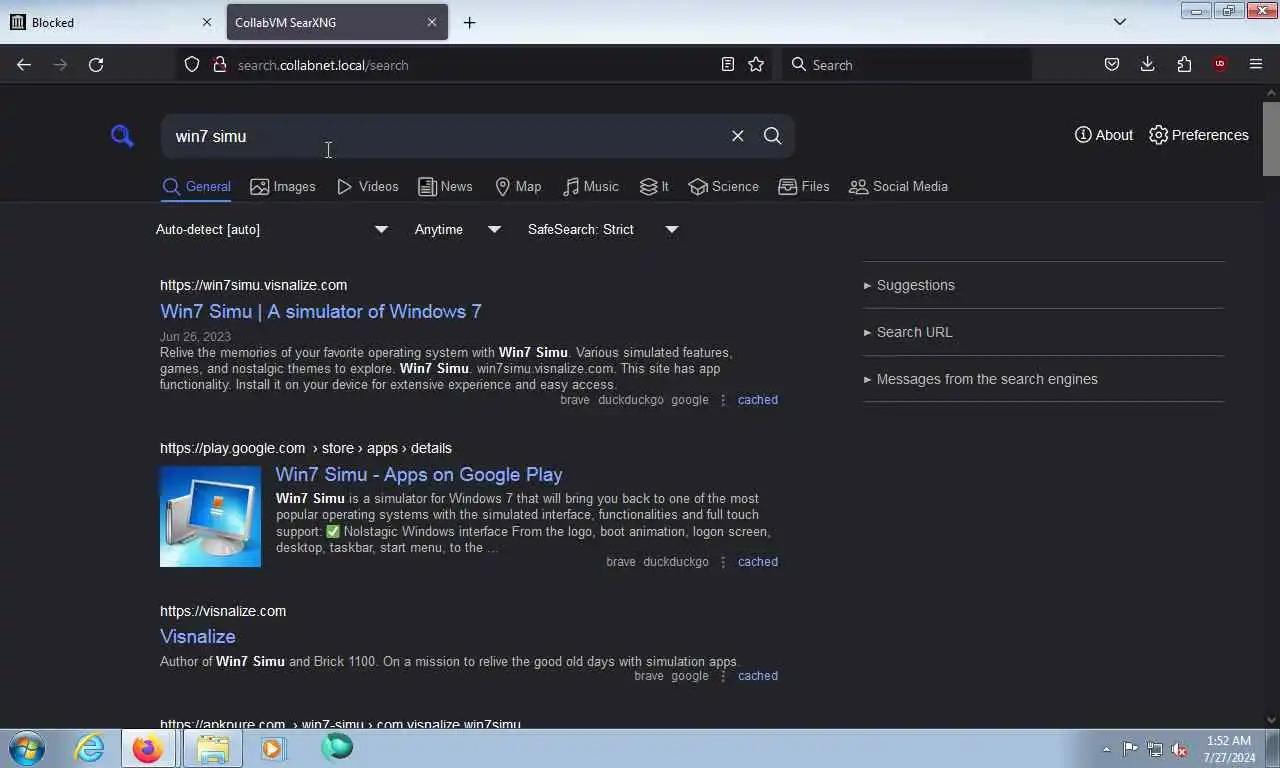Viewport: 1280px width, 768px height.
Task: Open the Anytime time range dropdown
Action: (458, 230)
